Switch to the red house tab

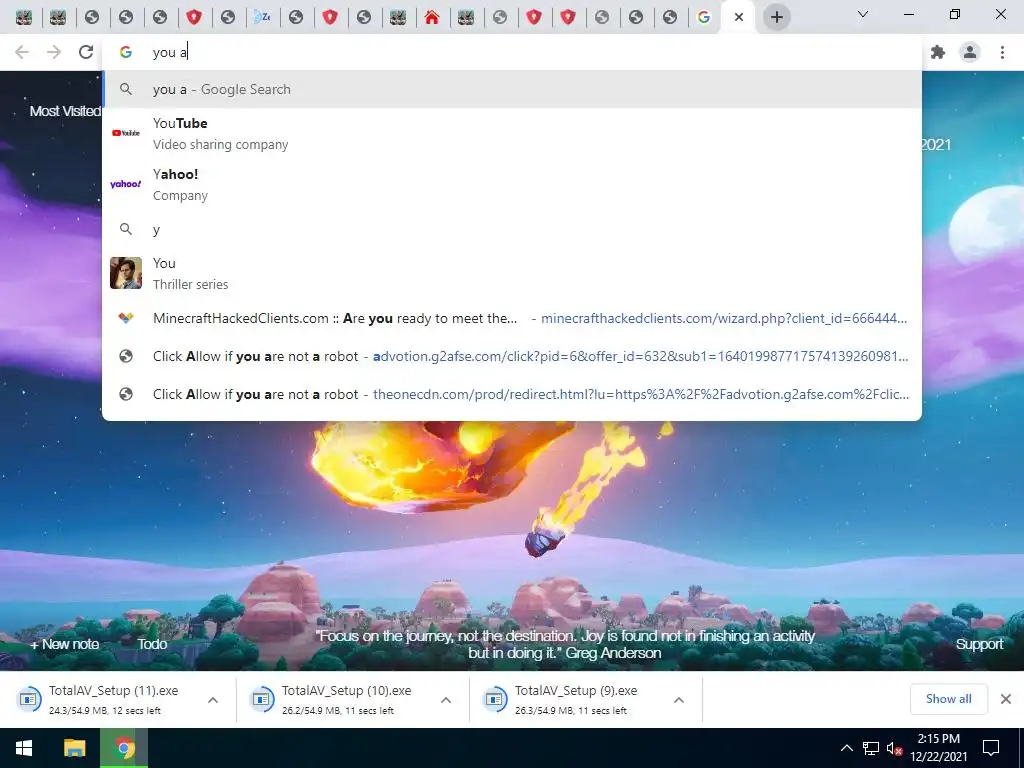click(432, 18)
